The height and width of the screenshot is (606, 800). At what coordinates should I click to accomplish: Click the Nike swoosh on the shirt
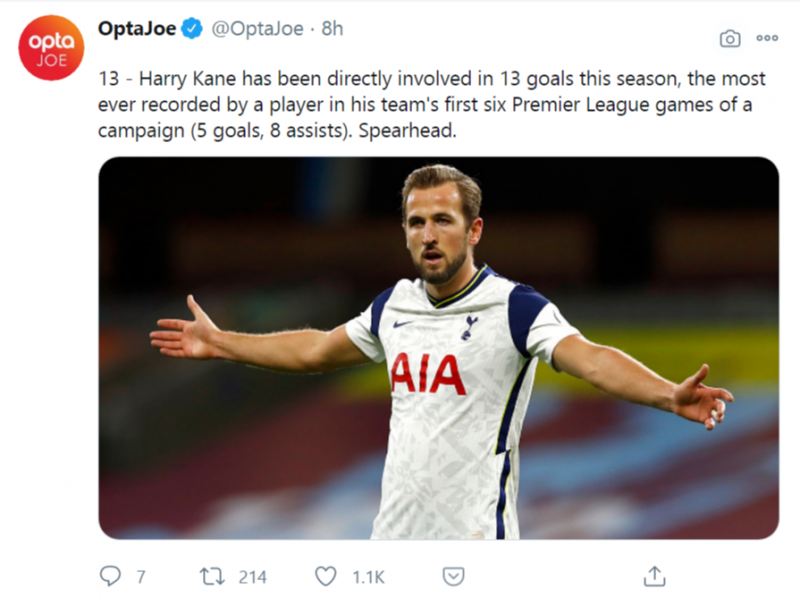pyautogui.click(x=400, y=324)
